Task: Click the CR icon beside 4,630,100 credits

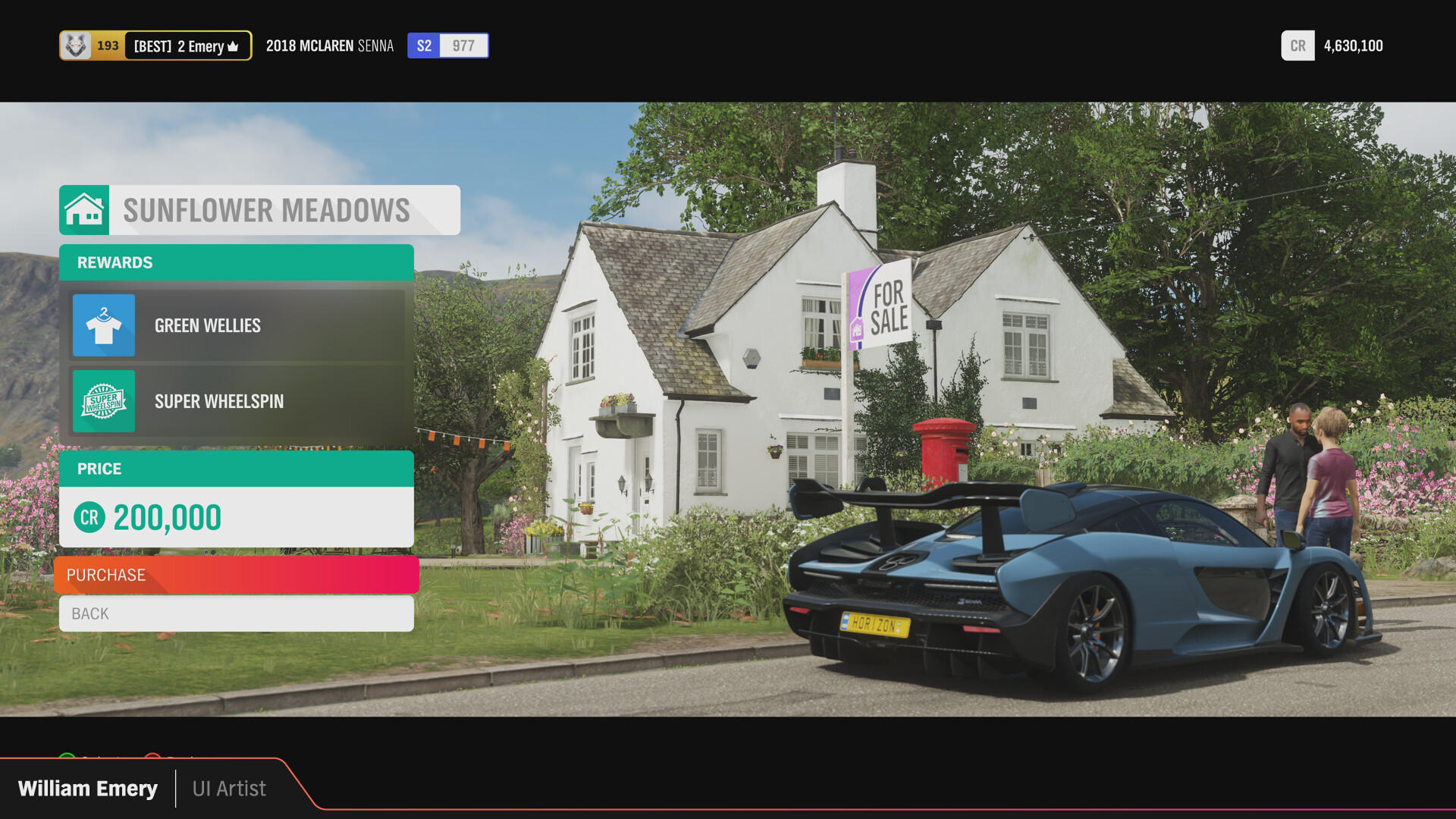Action: pyautogui.click(x=1298, y=45)
